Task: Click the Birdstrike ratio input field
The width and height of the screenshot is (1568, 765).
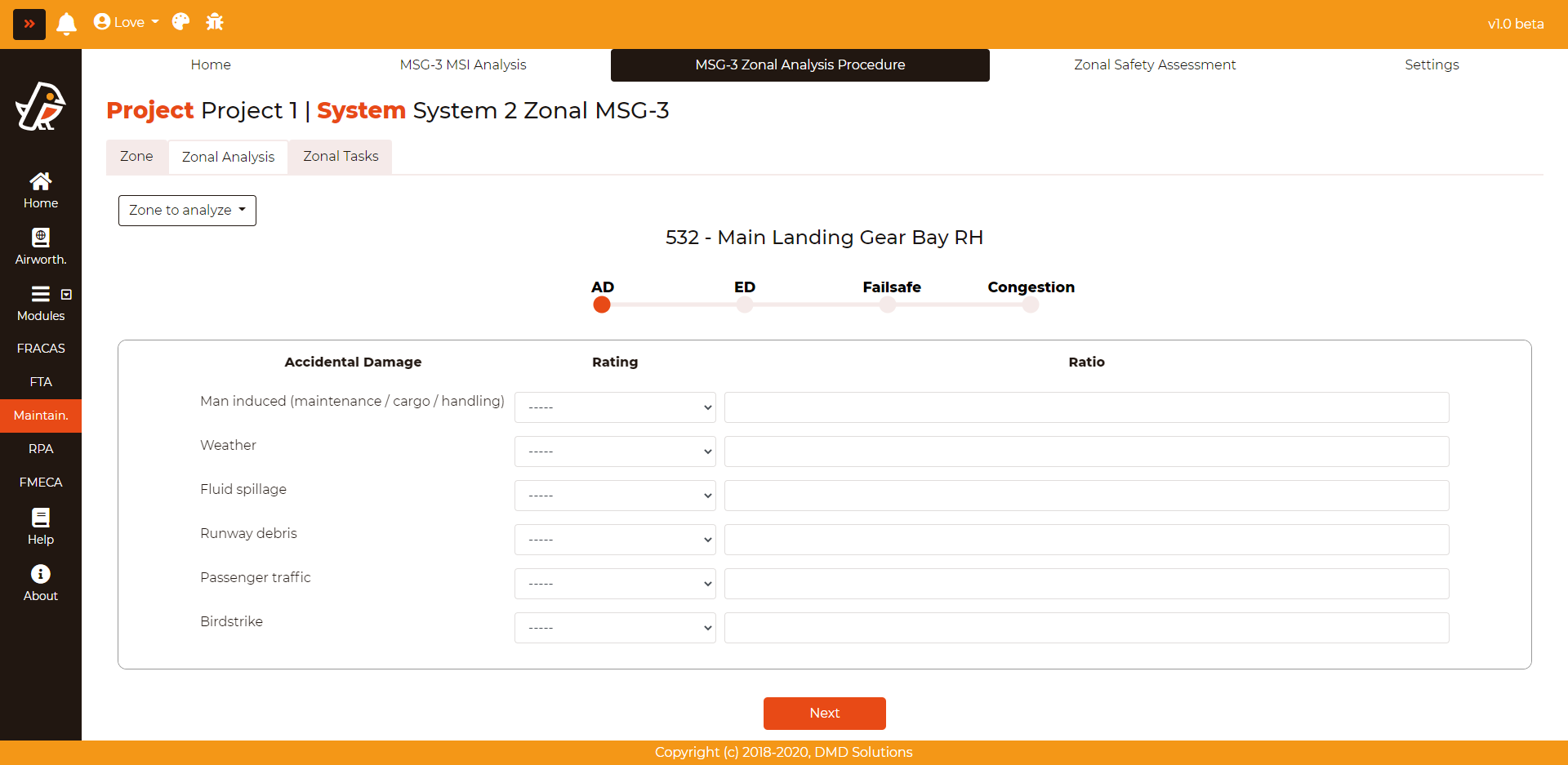Action: pyautogui.click(x=1086, y=628)
